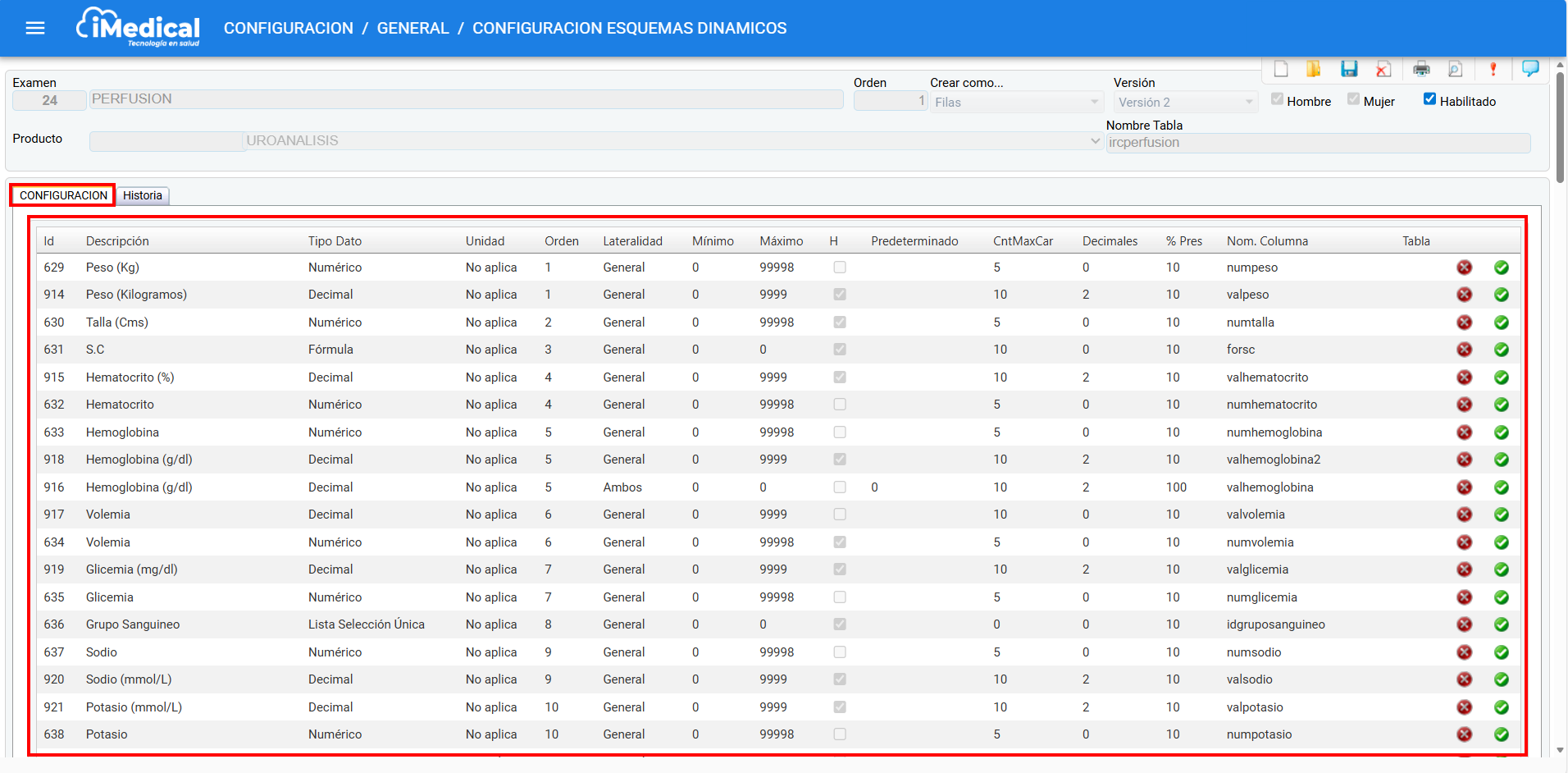The height and width of the screenshot is (773, 1568).
Task: Save using the blue floppy disk icon
Action: tap(1349, 69)
